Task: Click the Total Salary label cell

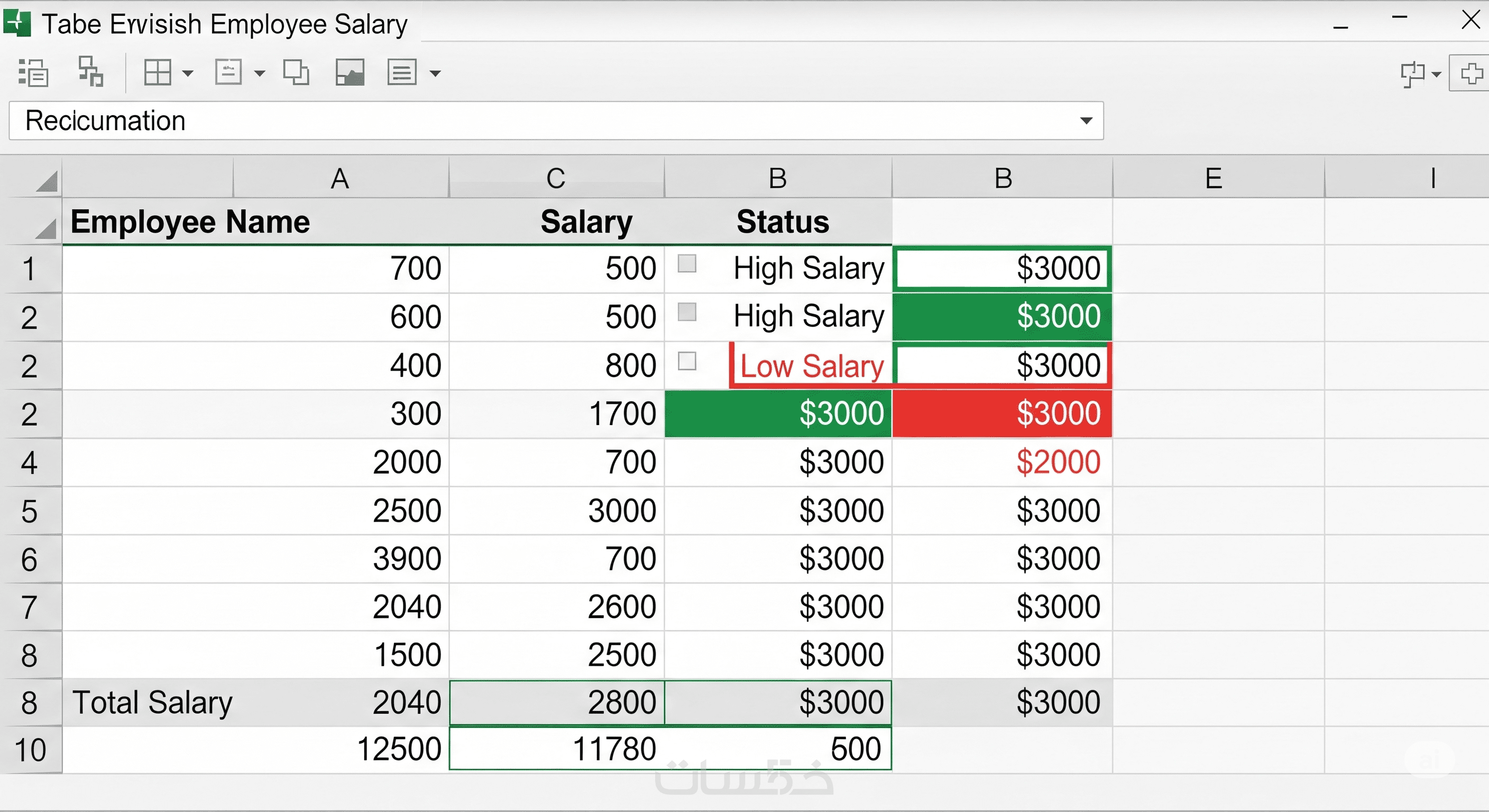Action: coord(153,703)
